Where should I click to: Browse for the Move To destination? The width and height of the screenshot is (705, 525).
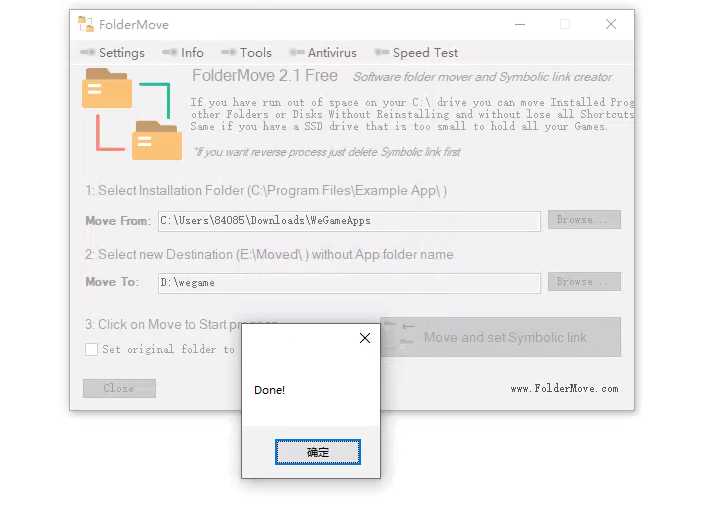584,282
